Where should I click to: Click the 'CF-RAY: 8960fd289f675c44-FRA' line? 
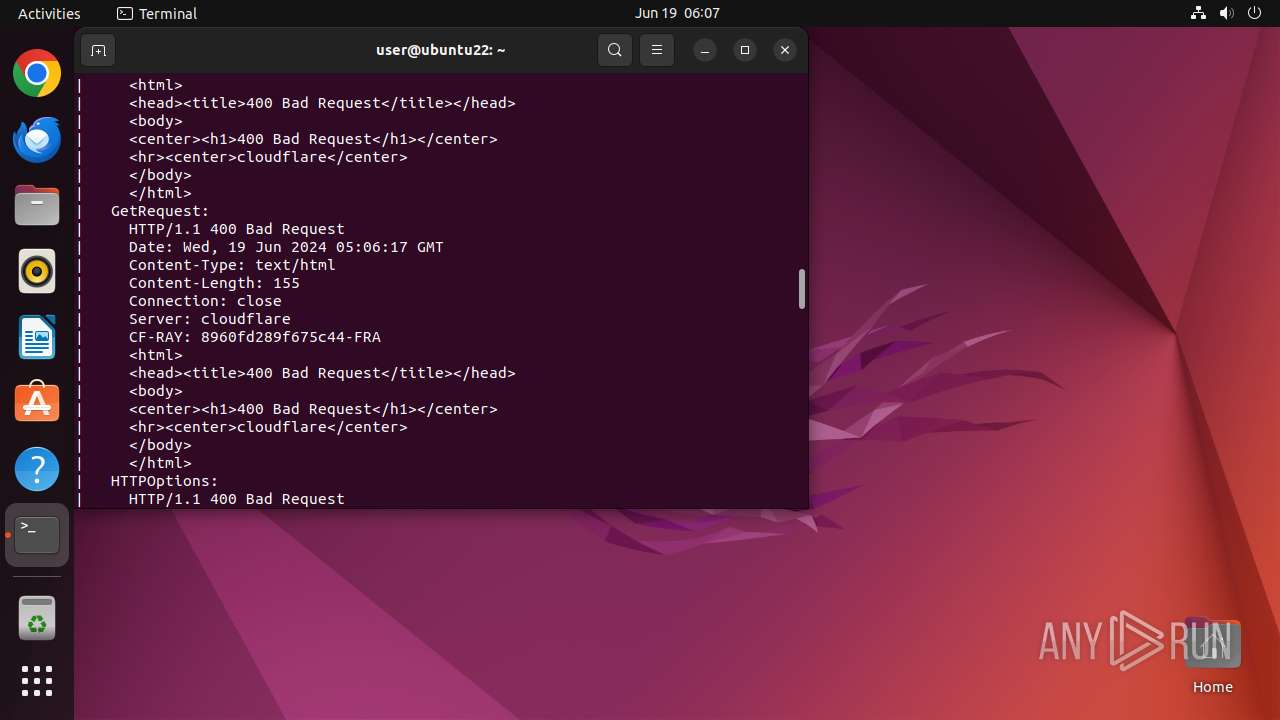(x=255, y=337)
